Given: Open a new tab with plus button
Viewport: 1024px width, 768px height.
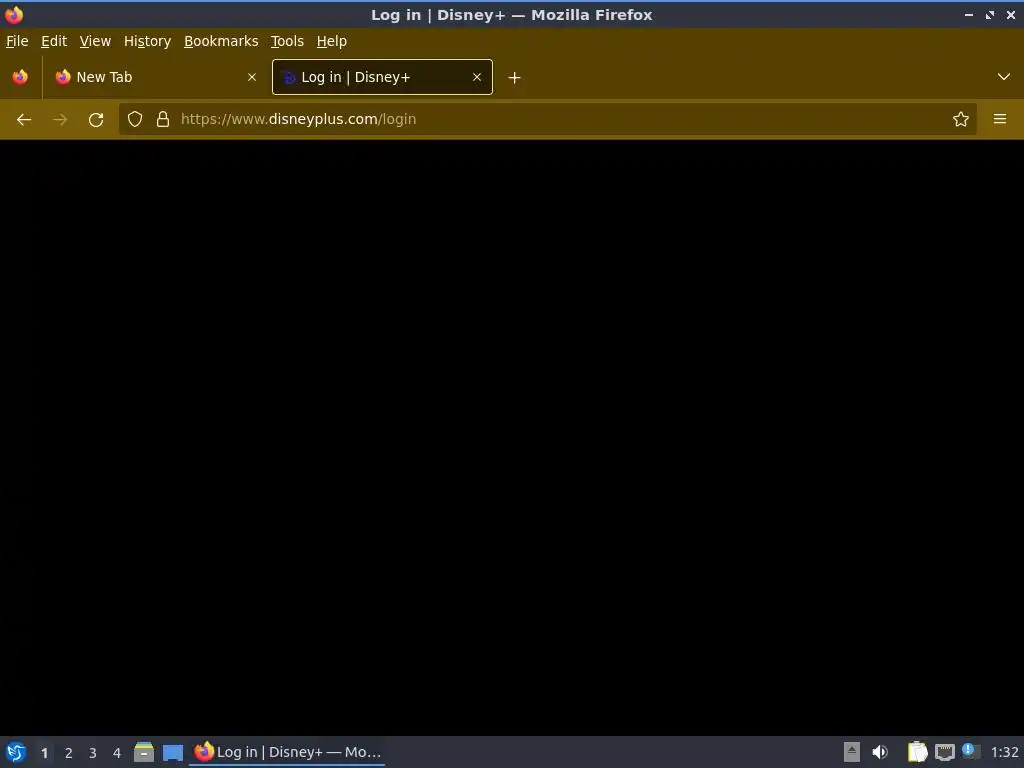Looking at the screenshot, I should [515, 78].
